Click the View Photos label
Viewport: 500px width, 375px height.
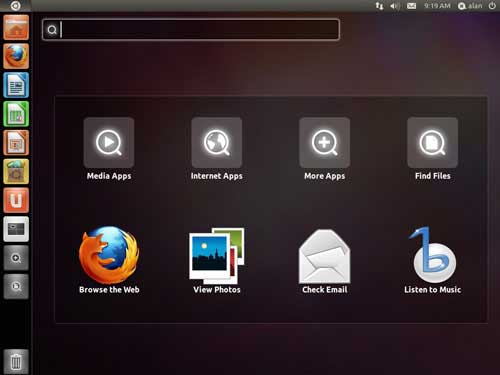217,290
